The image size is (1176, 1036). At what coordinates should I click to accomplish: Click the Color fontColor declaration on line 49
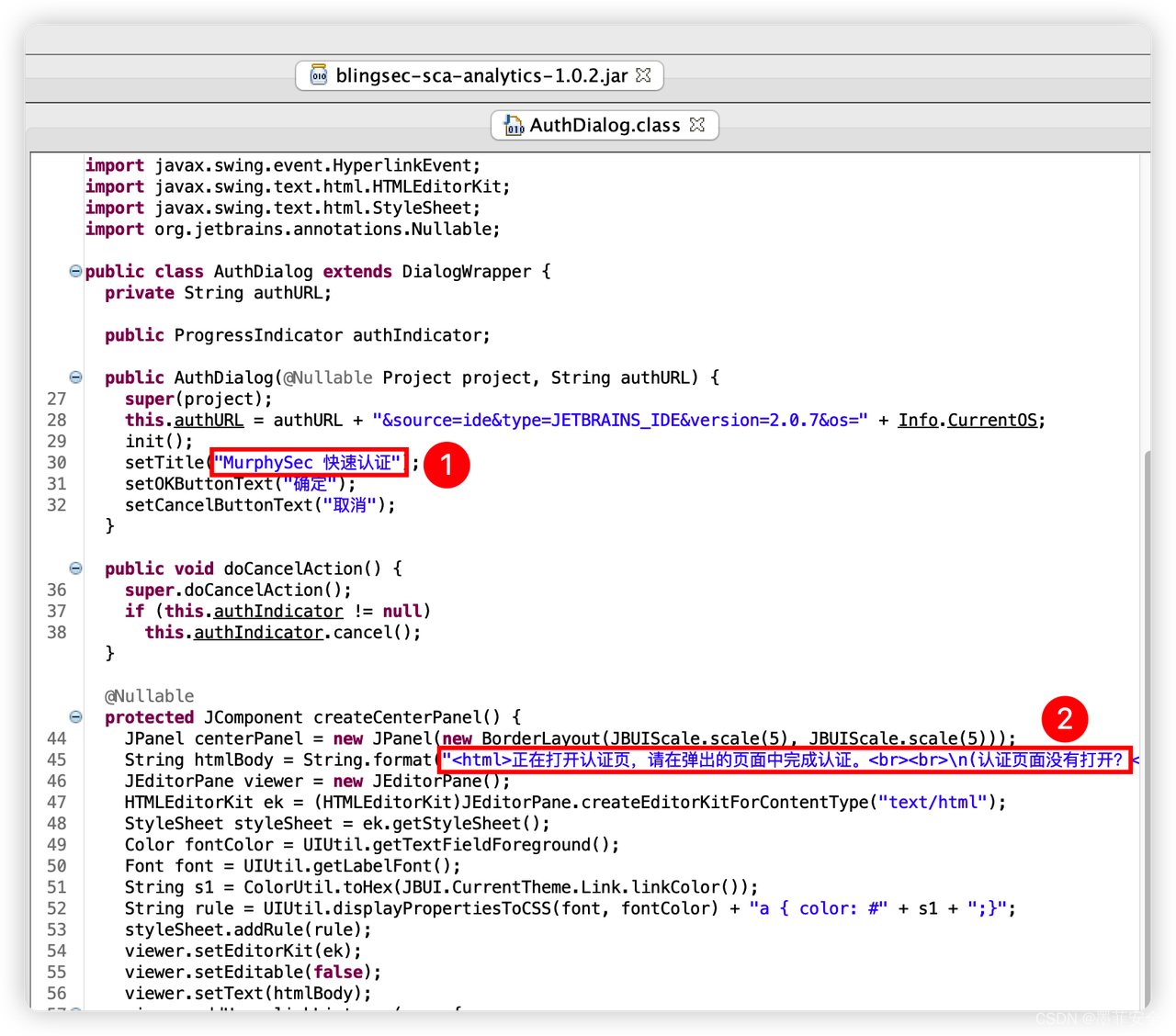(372, 845)
